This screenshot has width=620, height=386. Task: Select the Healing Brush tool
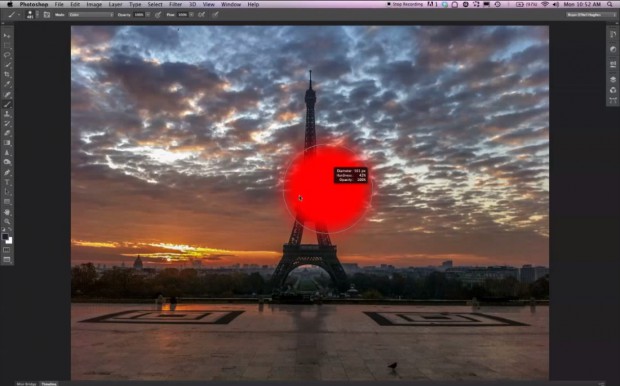(x=7, y=95)
